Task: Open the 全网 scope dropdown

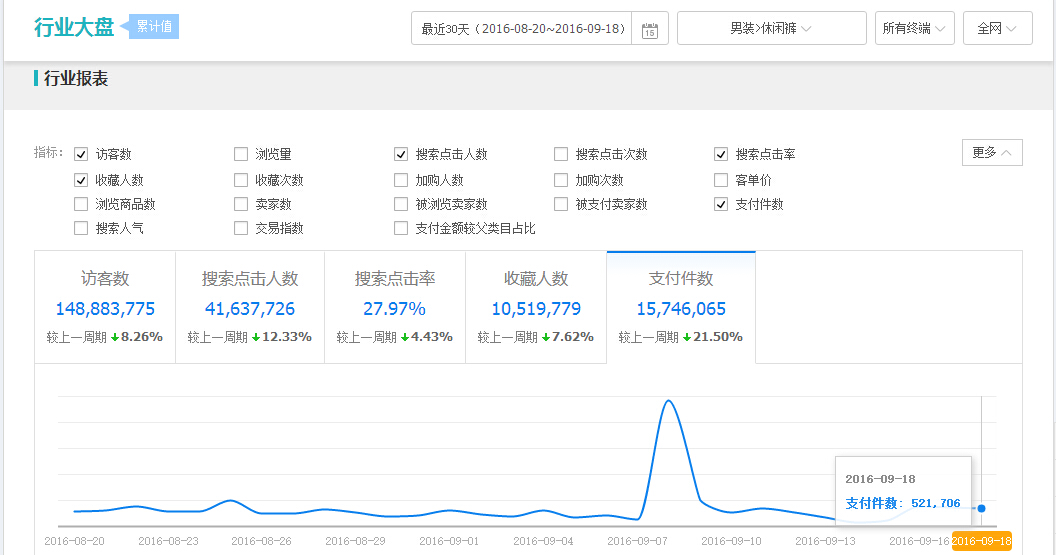Action: (997, 29)
